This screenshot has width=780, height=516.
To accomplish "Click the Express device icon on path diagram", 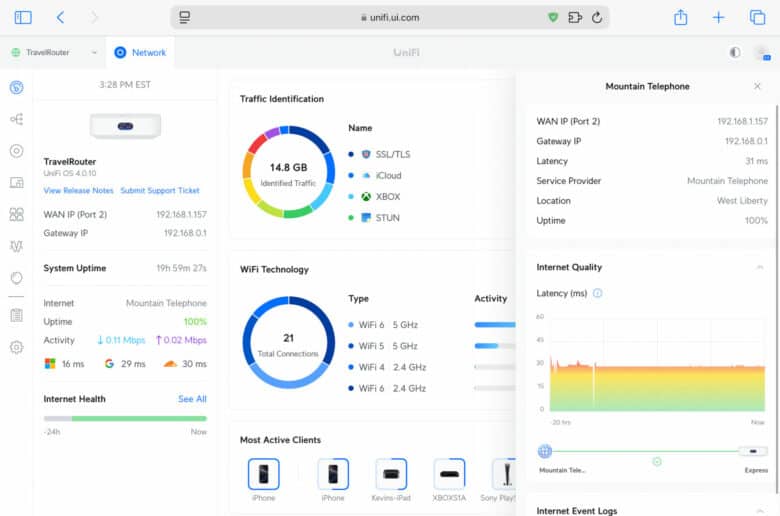I will pyautogui.click(x=753, y=451).
